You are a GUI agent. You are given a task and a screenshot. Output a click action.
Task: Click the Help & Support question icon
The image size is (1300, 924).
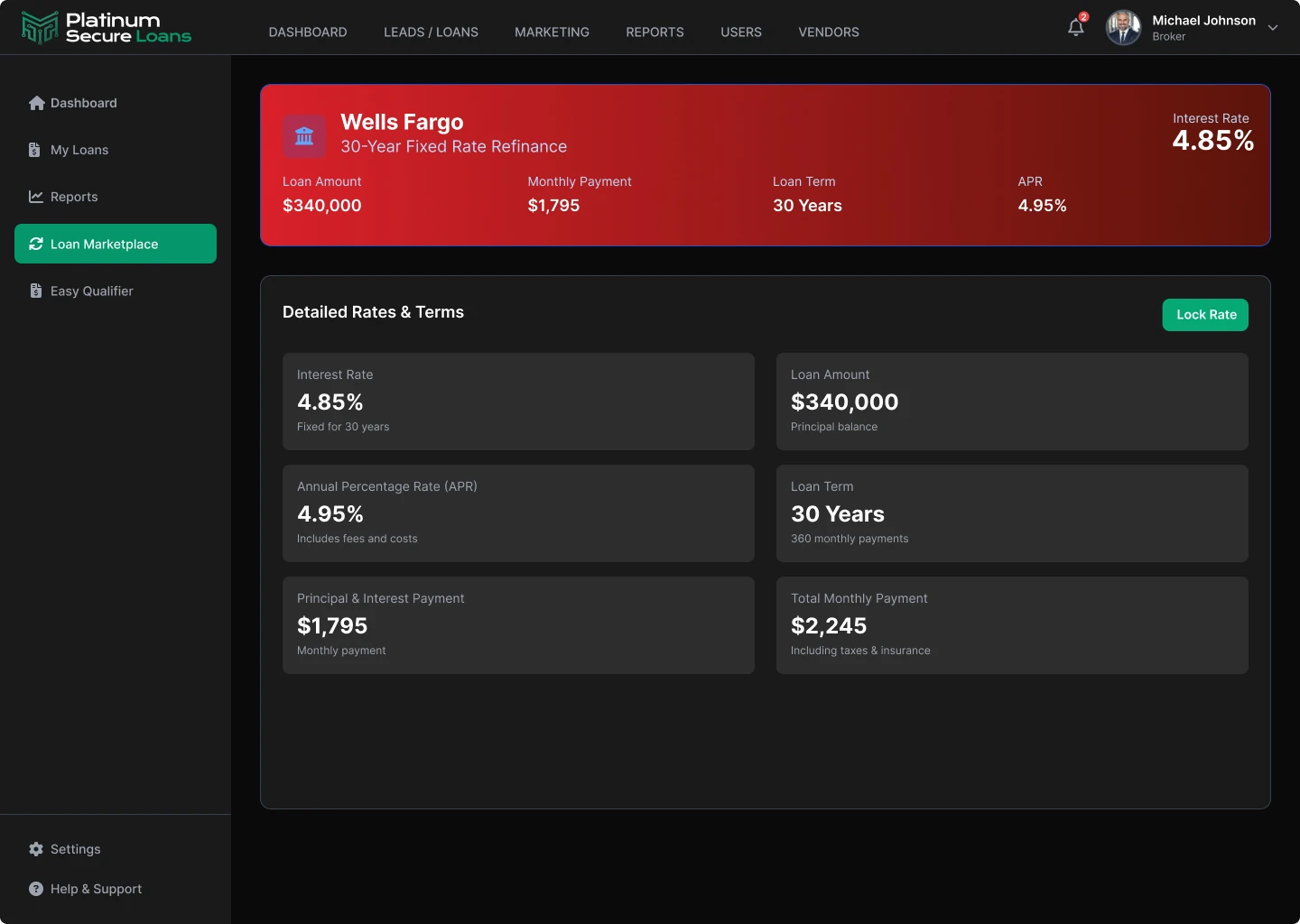coord(36,889)
